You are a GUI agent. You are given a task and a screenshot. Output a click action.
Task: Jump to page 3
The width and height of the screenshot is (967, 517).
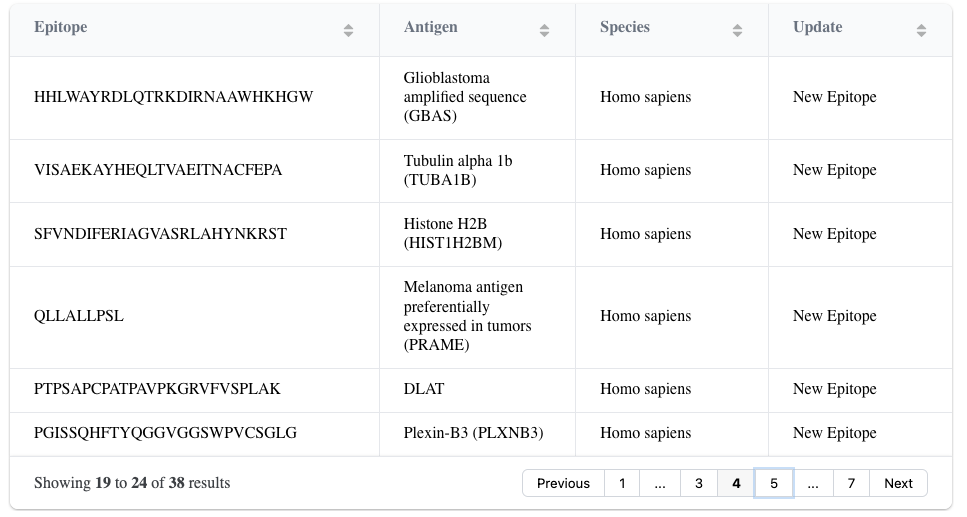tap(699, 483)
